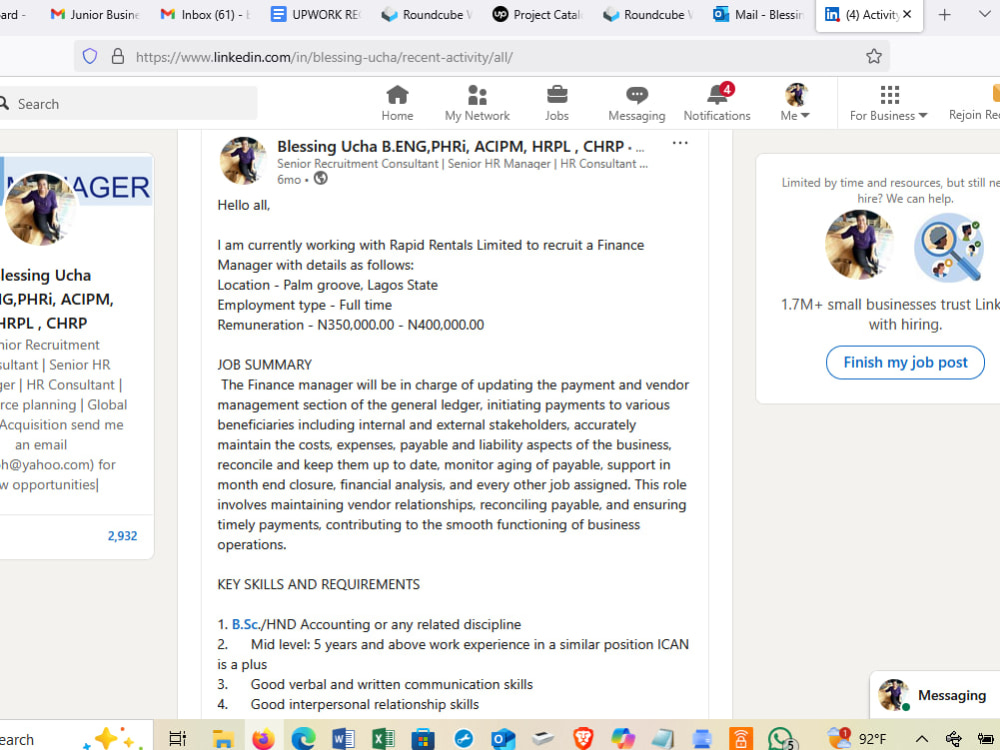Open the Messaging overlay at bottom
Viewport: 1000px width, 750px height.
point(935,695)
